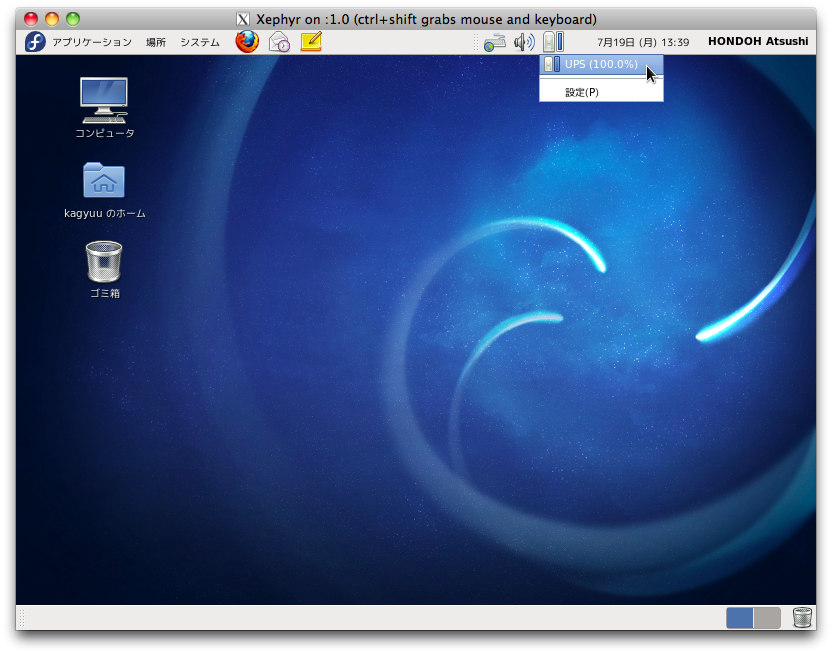This screenshot has width=832, height=654.
Task: Click the date and time clock
Action: point(643,42)
